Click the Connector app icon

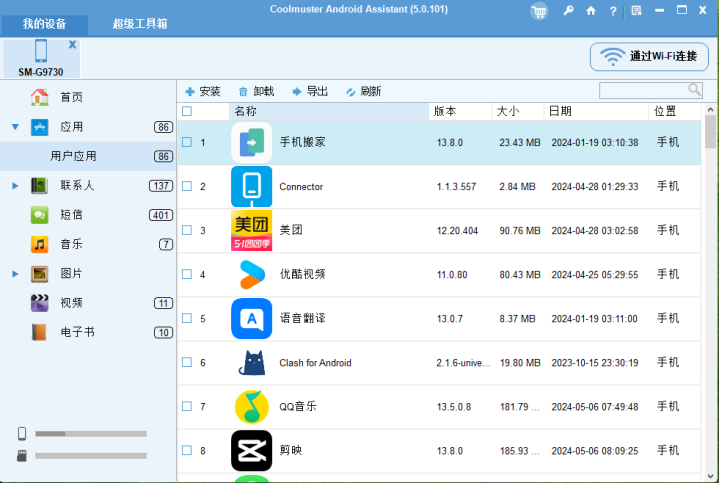(251, 186)
